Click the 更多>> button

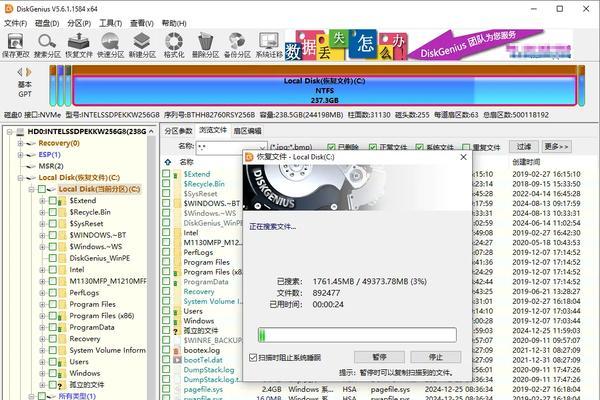pos(556,147)
